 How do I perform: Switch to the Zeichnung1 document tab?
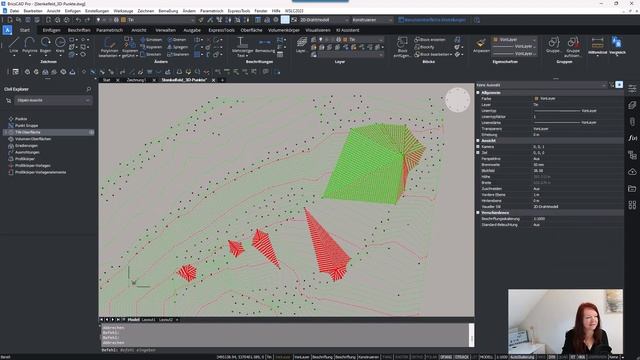coord(136,80)
